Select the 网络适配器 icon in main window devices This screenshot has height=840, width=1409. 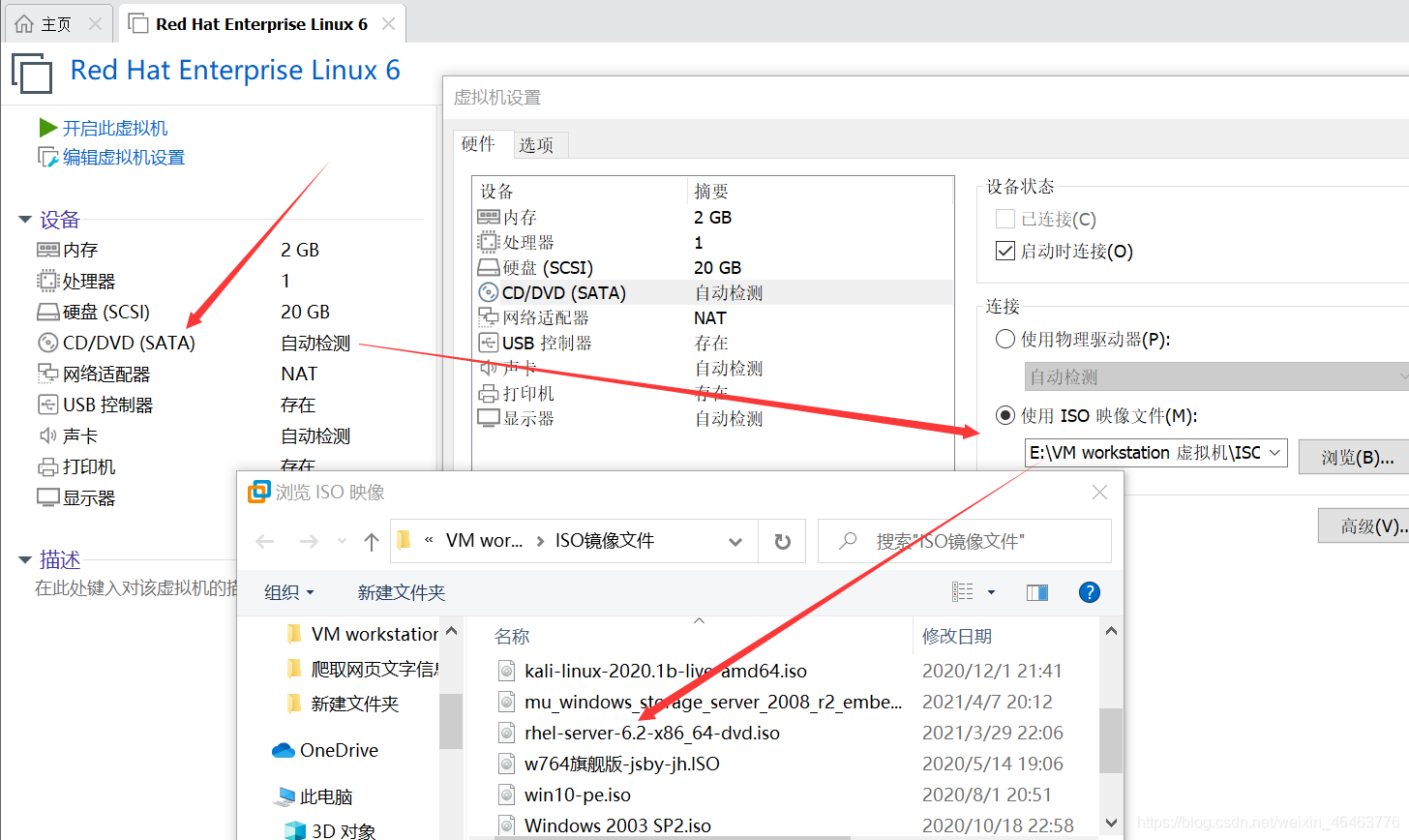point(48,374)
